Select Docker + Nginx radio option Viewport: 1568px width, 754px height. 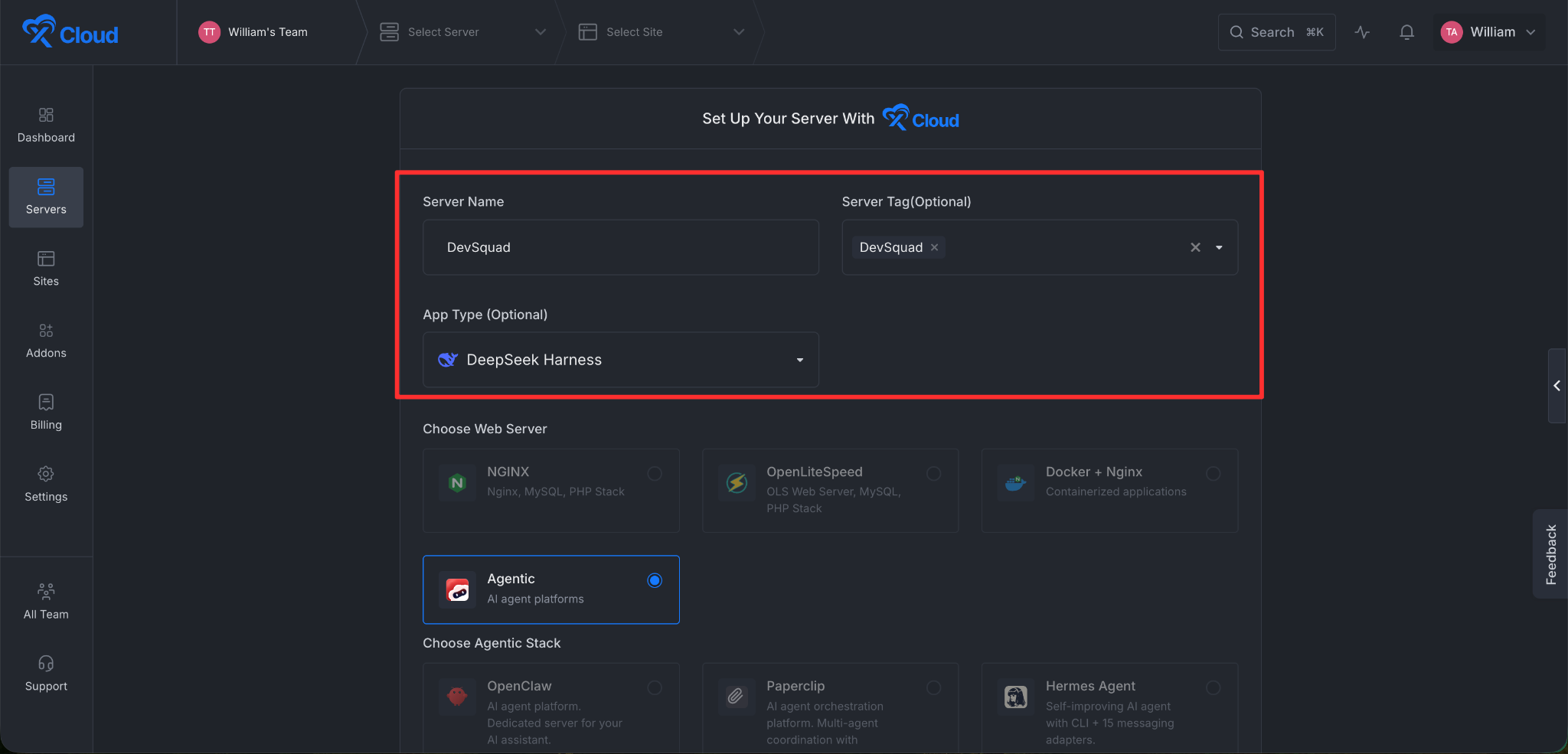pyautogui.click(x=1213, y=473)
